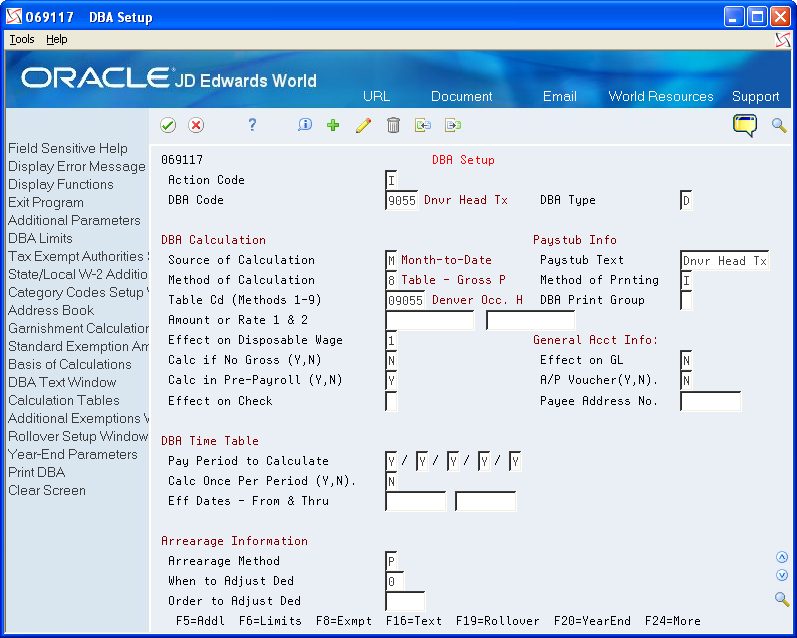
Task: Click F24=More function key text
Action: click(x=672, y=621)
